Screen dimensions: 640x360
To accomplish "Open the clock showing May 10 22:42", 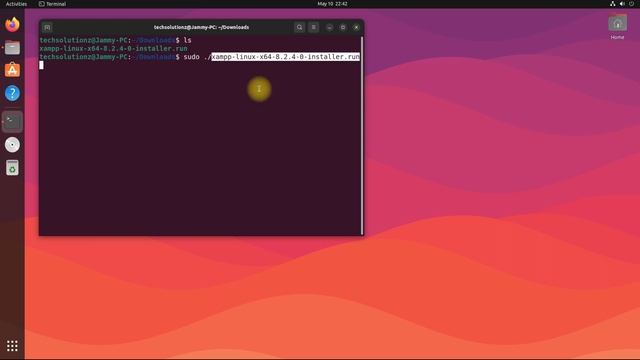I will [332, 4].
